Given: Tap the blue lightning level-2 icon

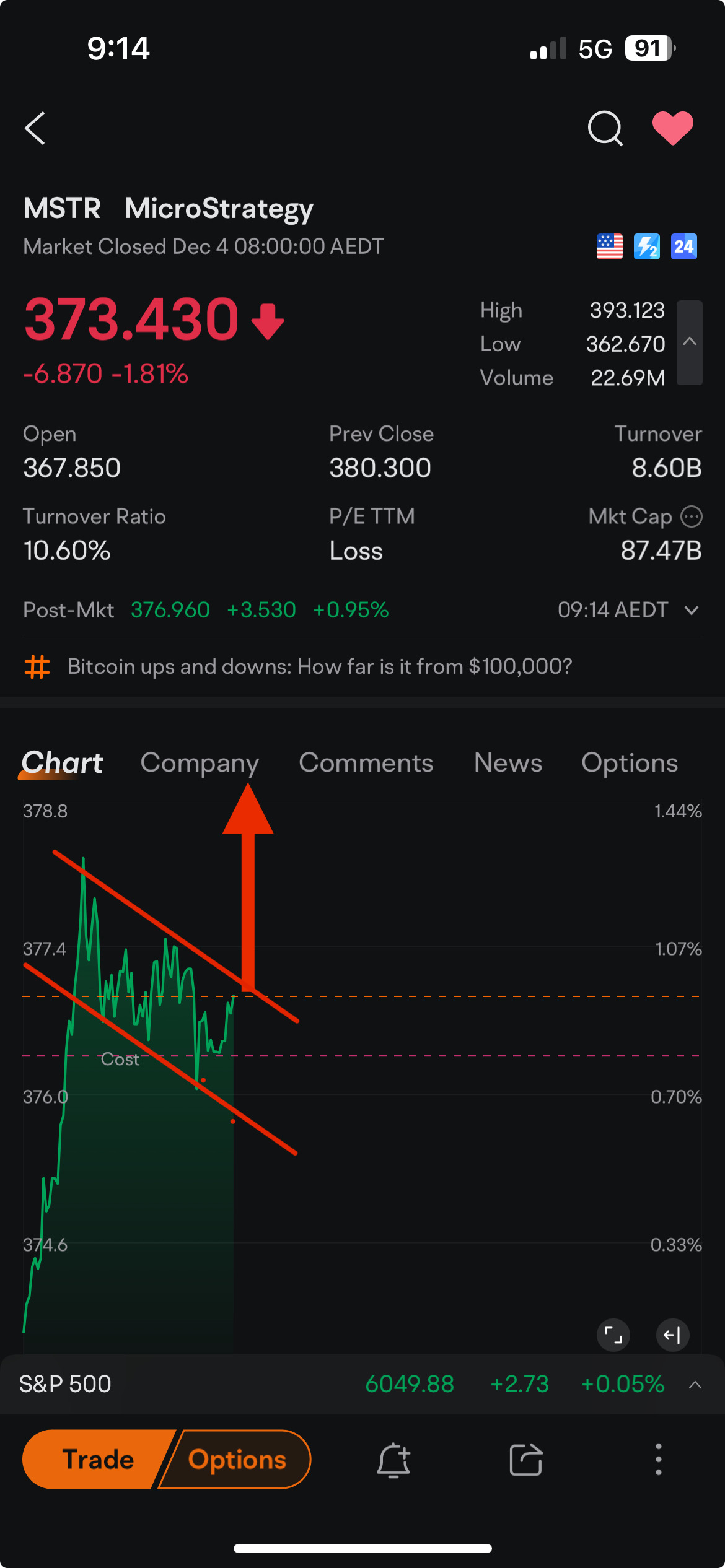Looking at the screenshot, I should coord(646,246).
